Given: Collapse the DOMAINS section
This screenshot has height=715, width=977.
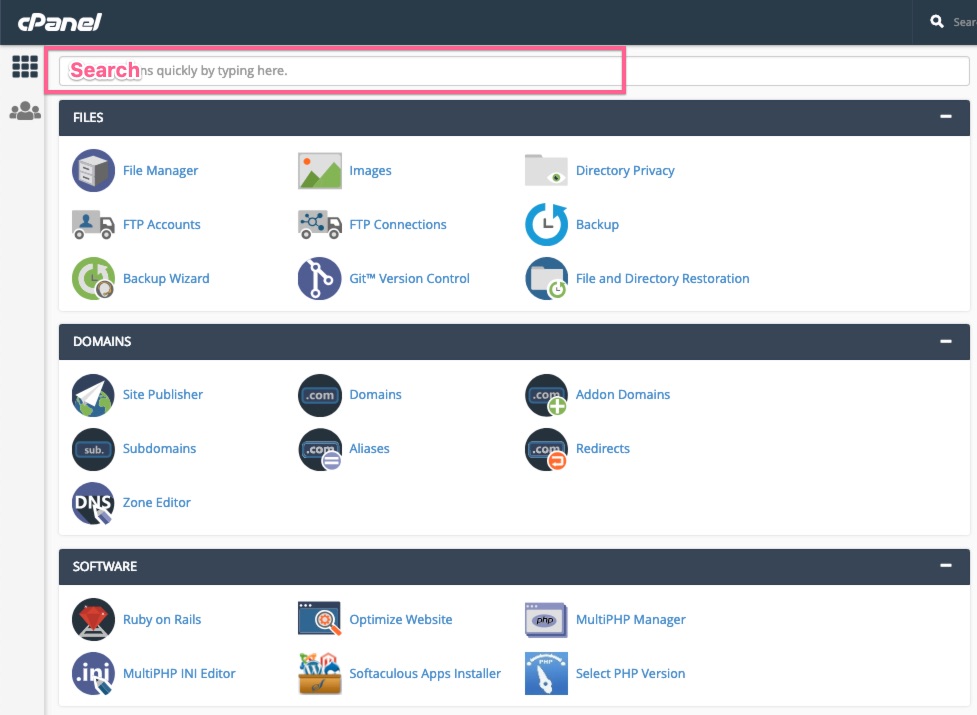Looking at the screenshot, I should pos(946,341).
